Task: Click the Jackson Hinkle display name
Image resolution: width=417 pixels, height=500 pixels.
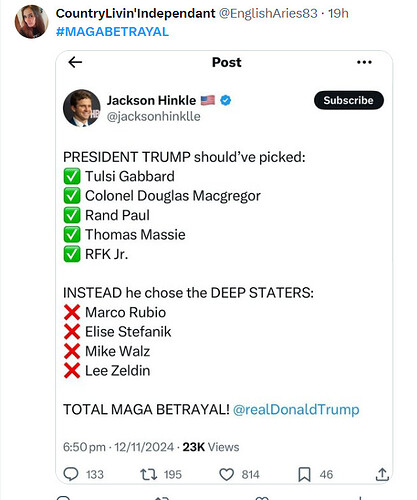Action: click(x=151, y=100)
